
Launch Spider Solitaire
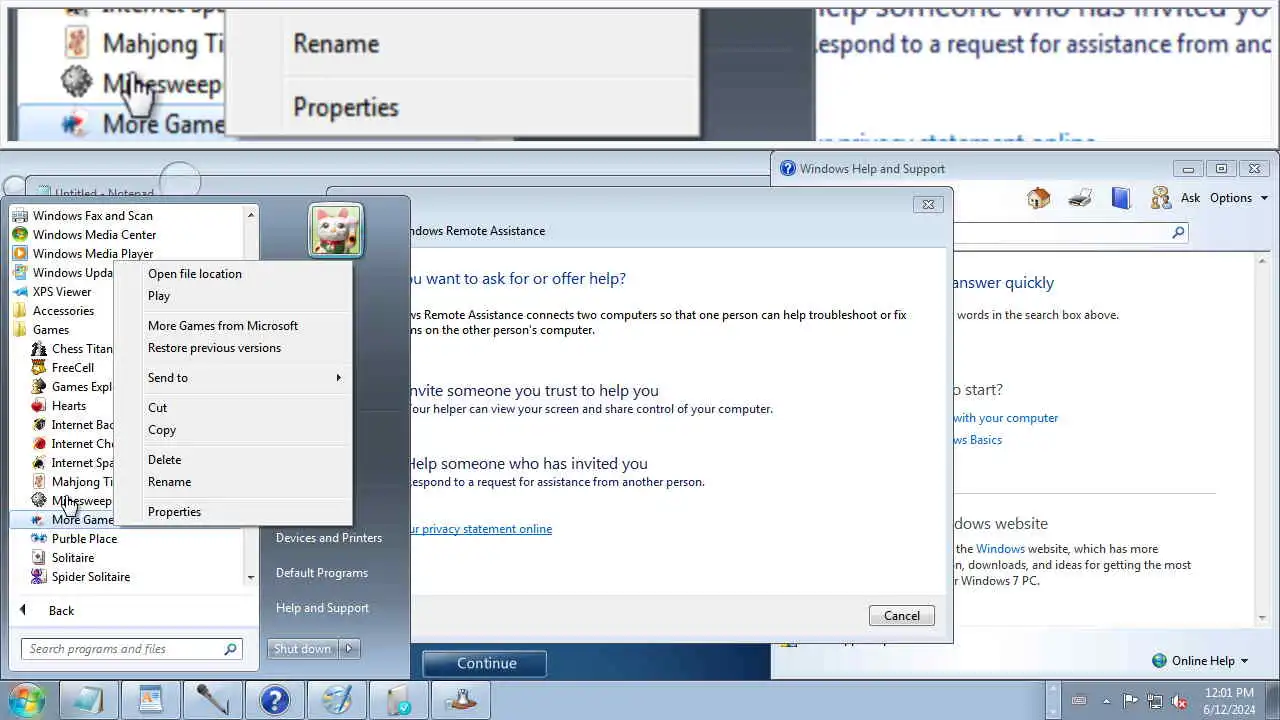90,576
